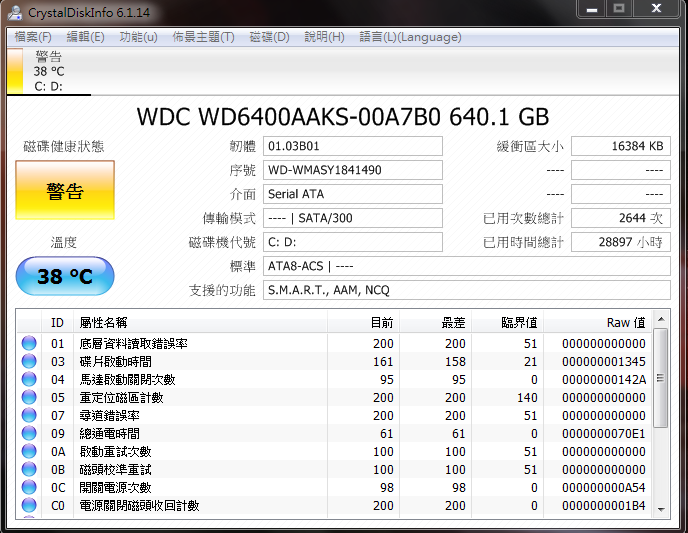Screen dimensions: 688x533
Task: Click status circle for attribute 01
Action: [29, 343]
